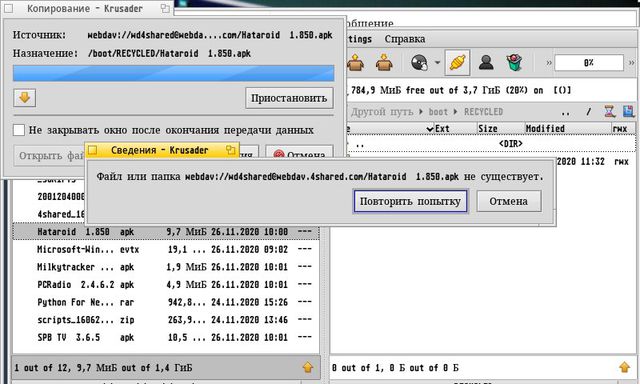This screenshot has height=384, width=640.
Task: Click left status '1 out of 12, 9,7 МиБ'
Action: tap(103, 368)
